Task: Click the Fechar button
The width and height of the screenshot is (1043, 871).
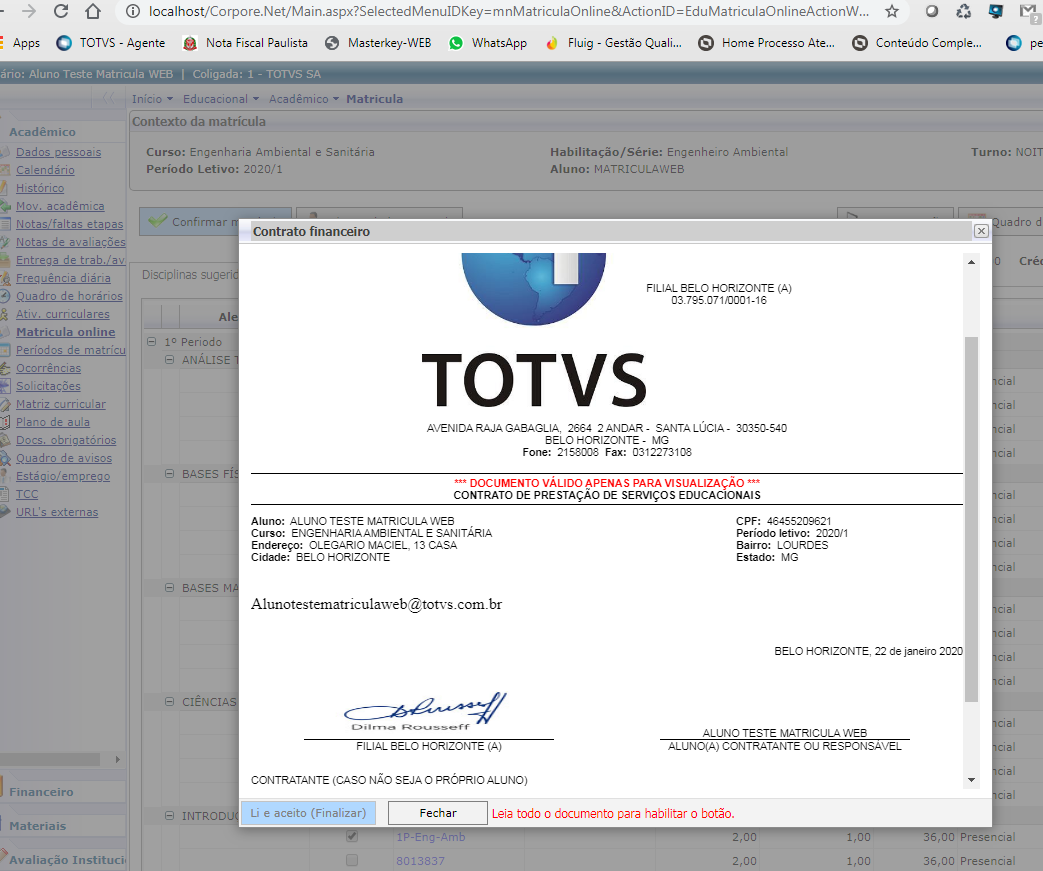Action: 438,813
